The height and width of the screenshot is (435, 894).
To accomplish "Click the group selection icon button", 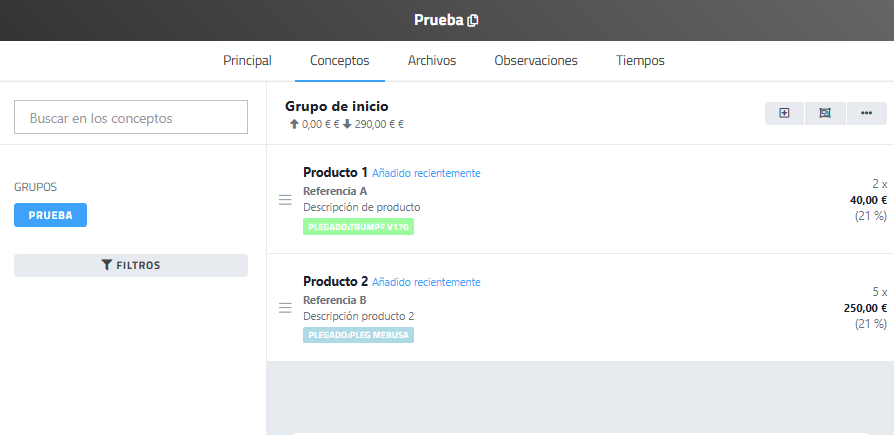I will (825, 113).
